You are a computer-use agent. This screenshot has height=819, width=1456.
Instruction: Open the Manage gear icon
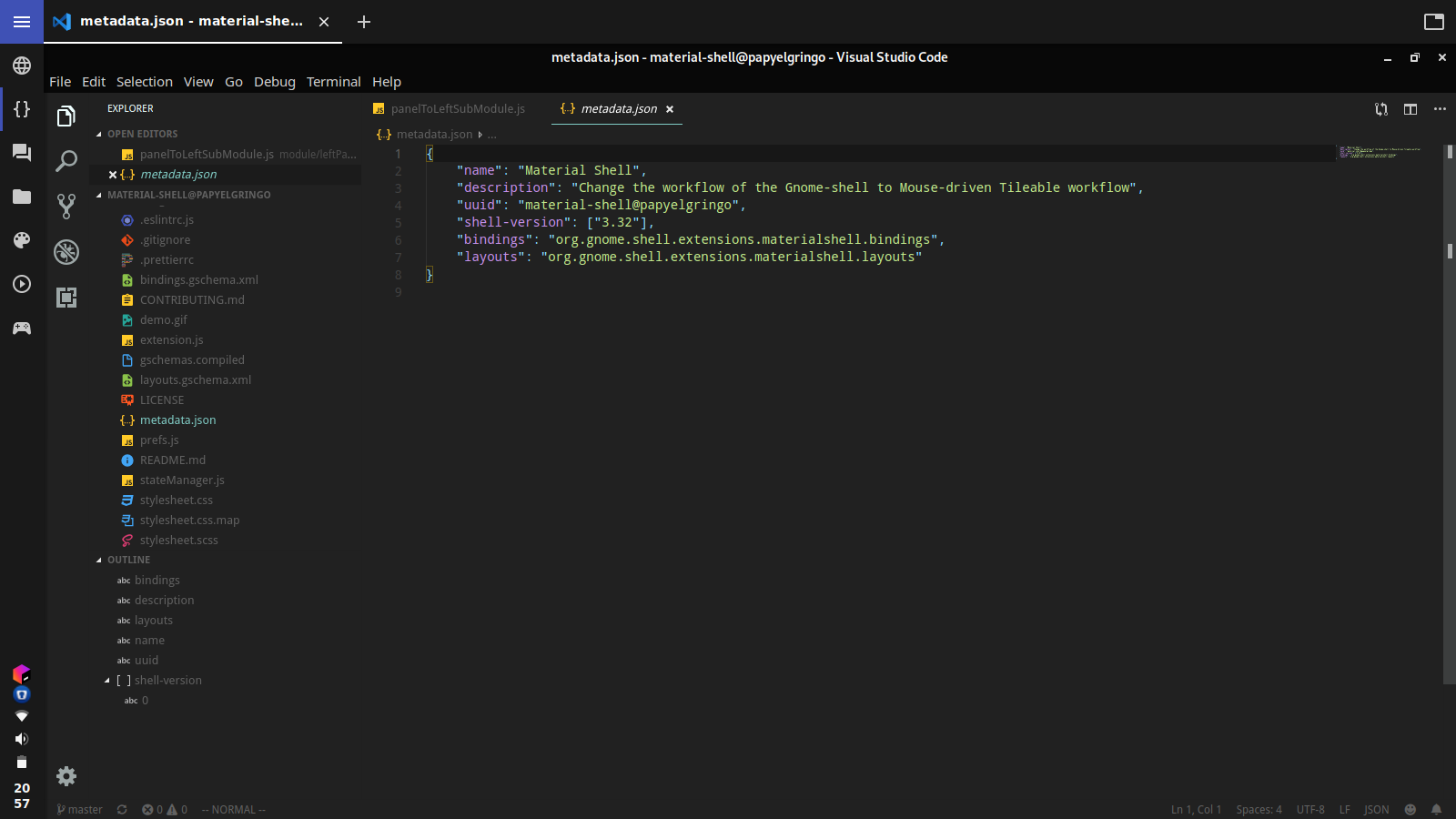[x=66, y=776]
